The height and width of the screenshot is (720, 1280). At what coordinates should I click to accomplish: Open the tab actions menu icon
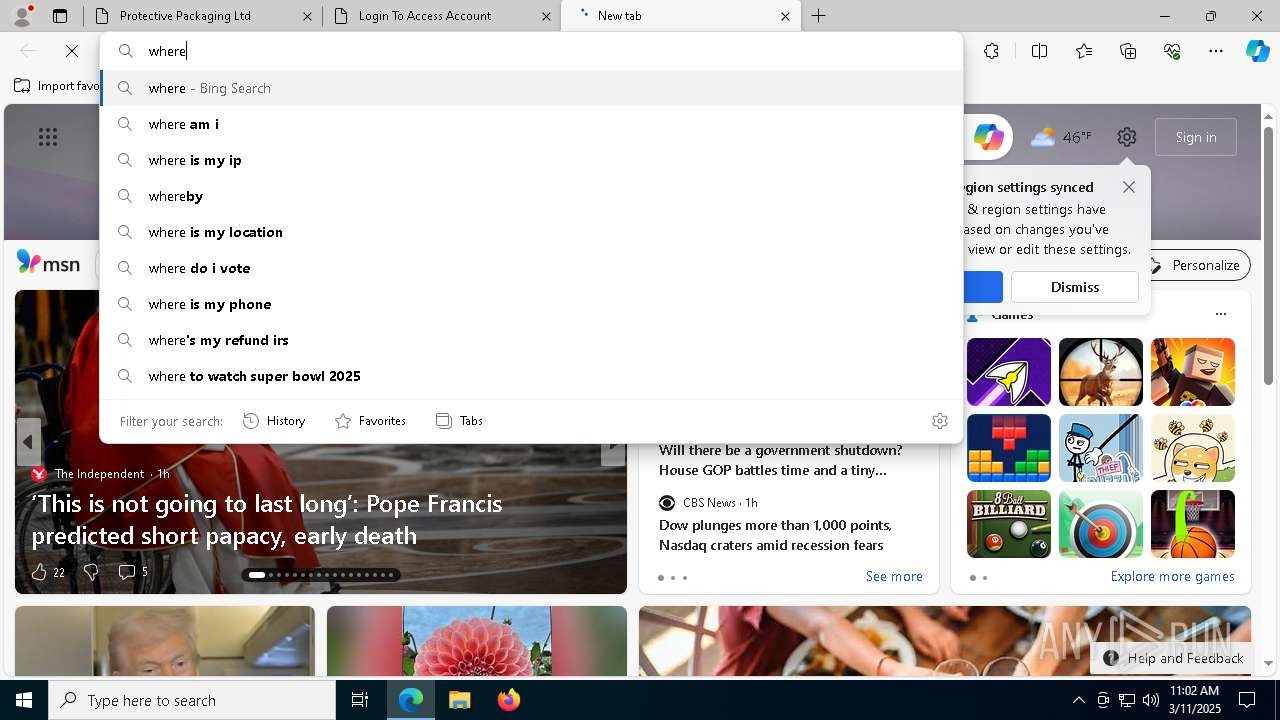60,16
